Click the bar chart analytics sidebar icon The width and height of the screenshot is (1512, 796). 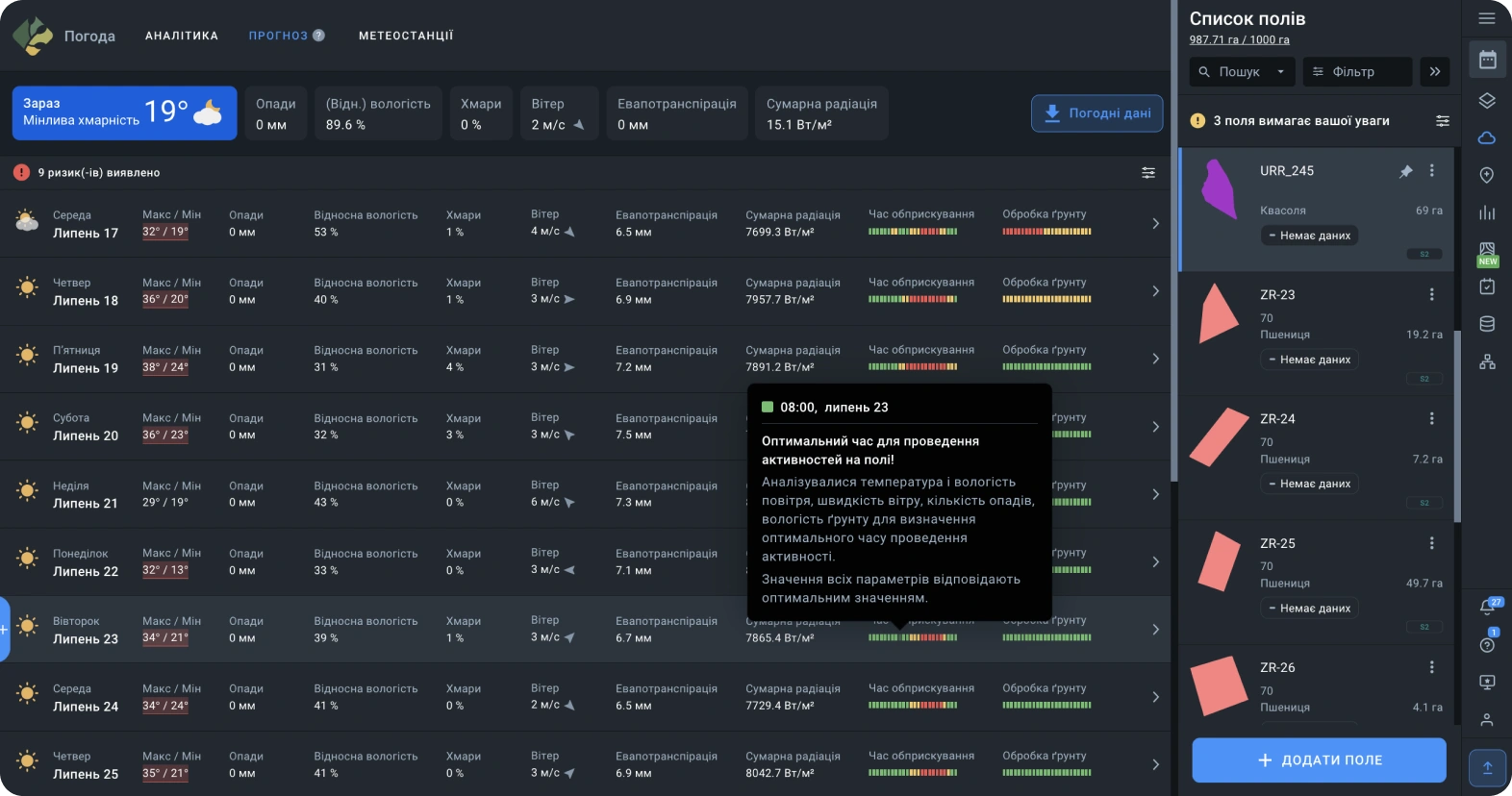click(1487, 212)
